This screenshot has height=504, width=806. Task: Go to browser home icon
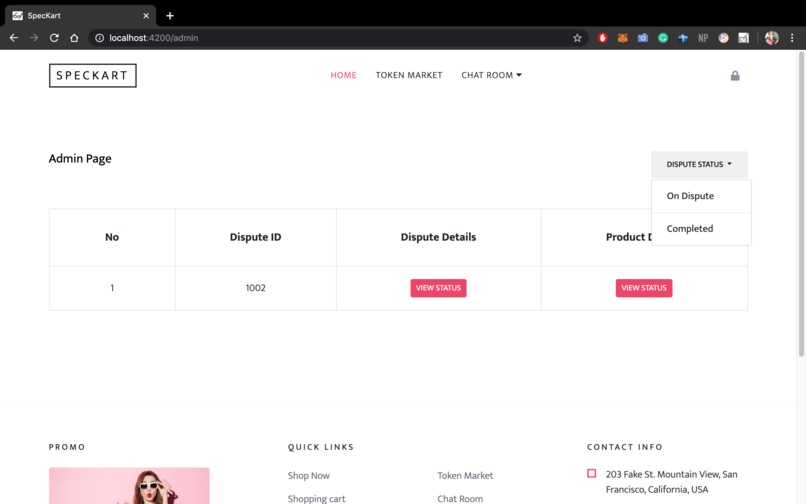tap(74, 38)
